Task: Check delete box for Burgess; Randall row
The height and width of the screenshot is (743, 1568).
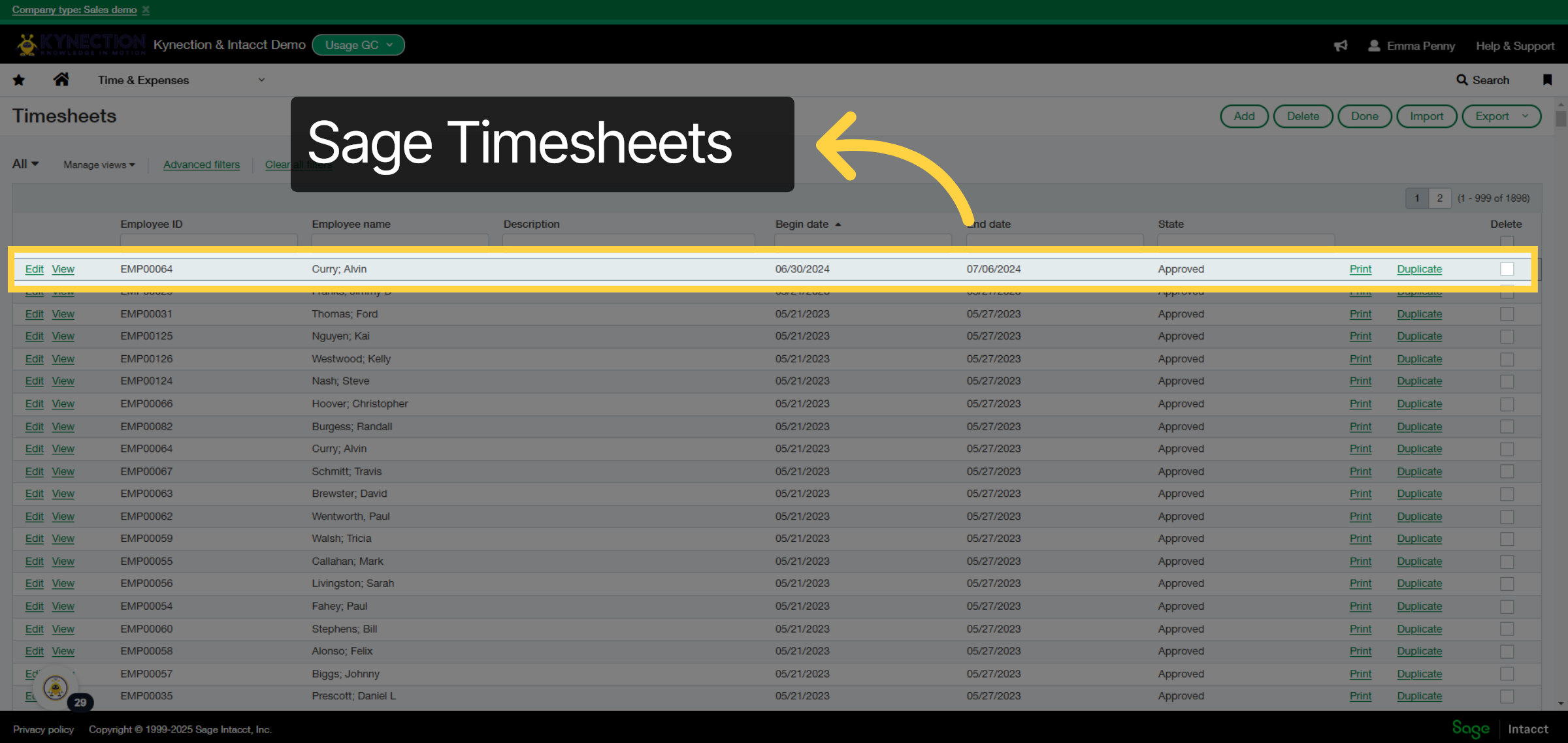Action: 1507,426
